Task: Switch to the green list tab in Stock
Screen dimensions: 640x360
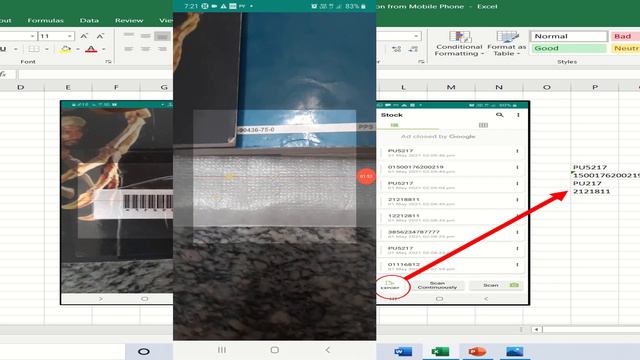Action: coord(394,125)
